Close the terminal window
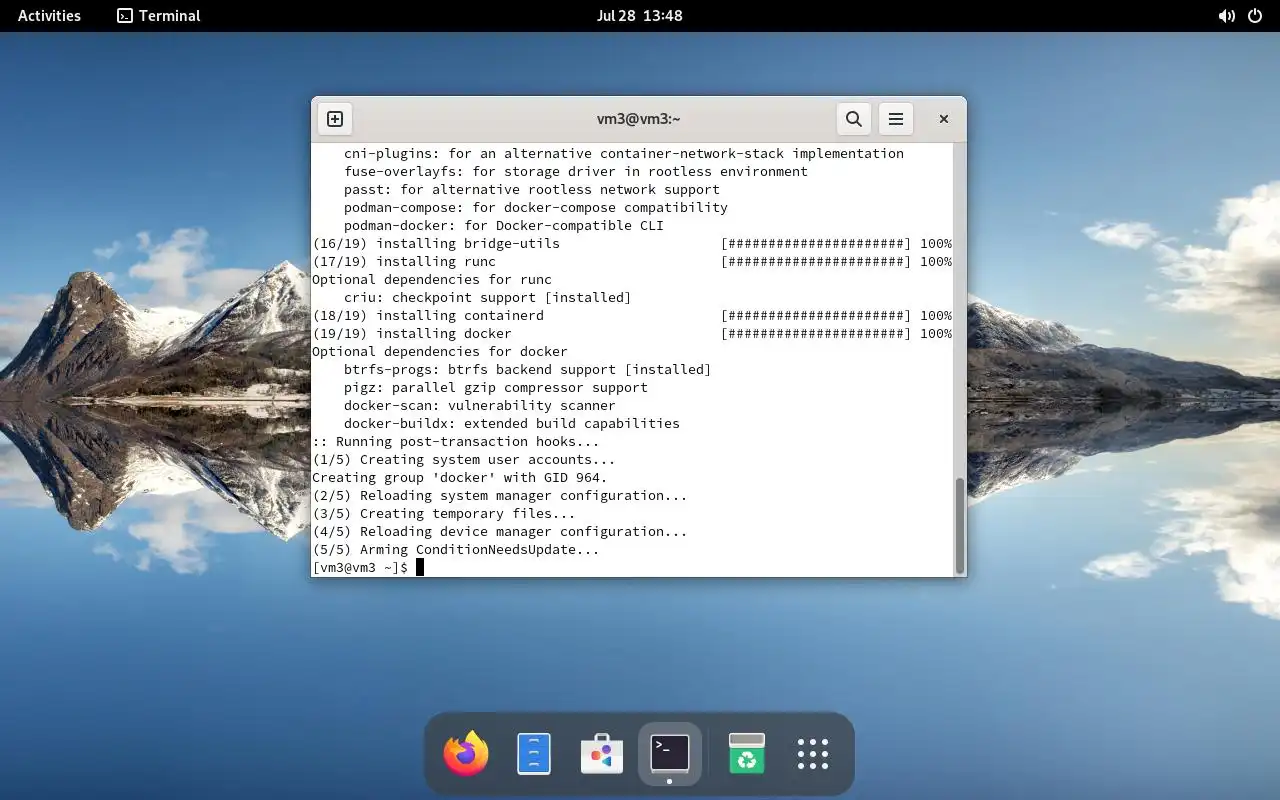The image size is (1280, 800). 943,119
